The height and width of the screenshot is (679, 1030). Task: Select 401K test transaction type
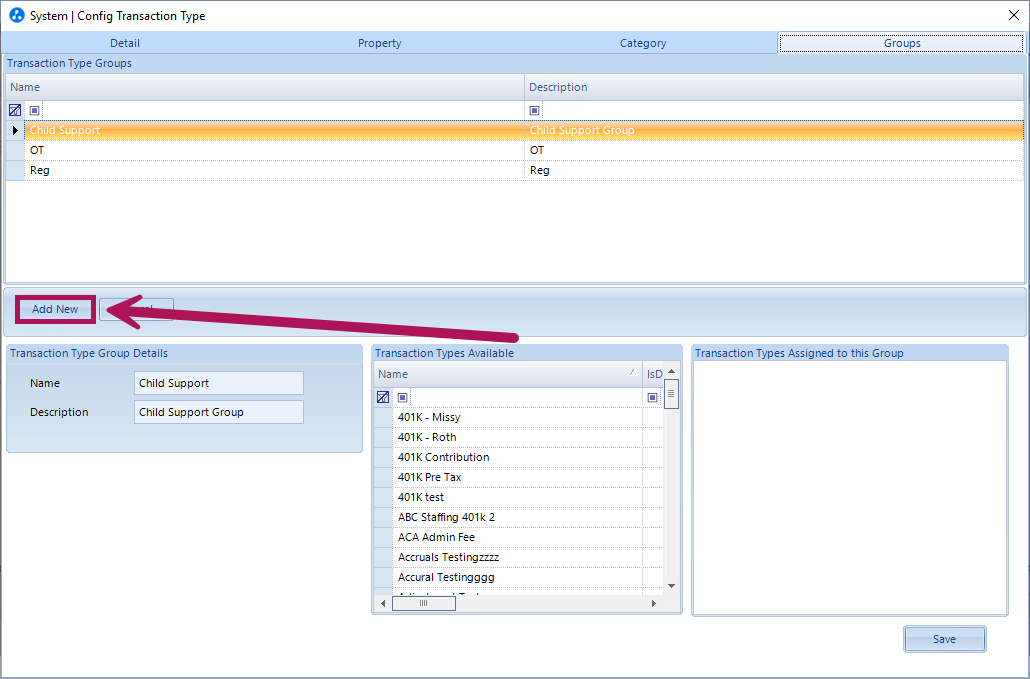pyautogui.click(x=518, y=497)
